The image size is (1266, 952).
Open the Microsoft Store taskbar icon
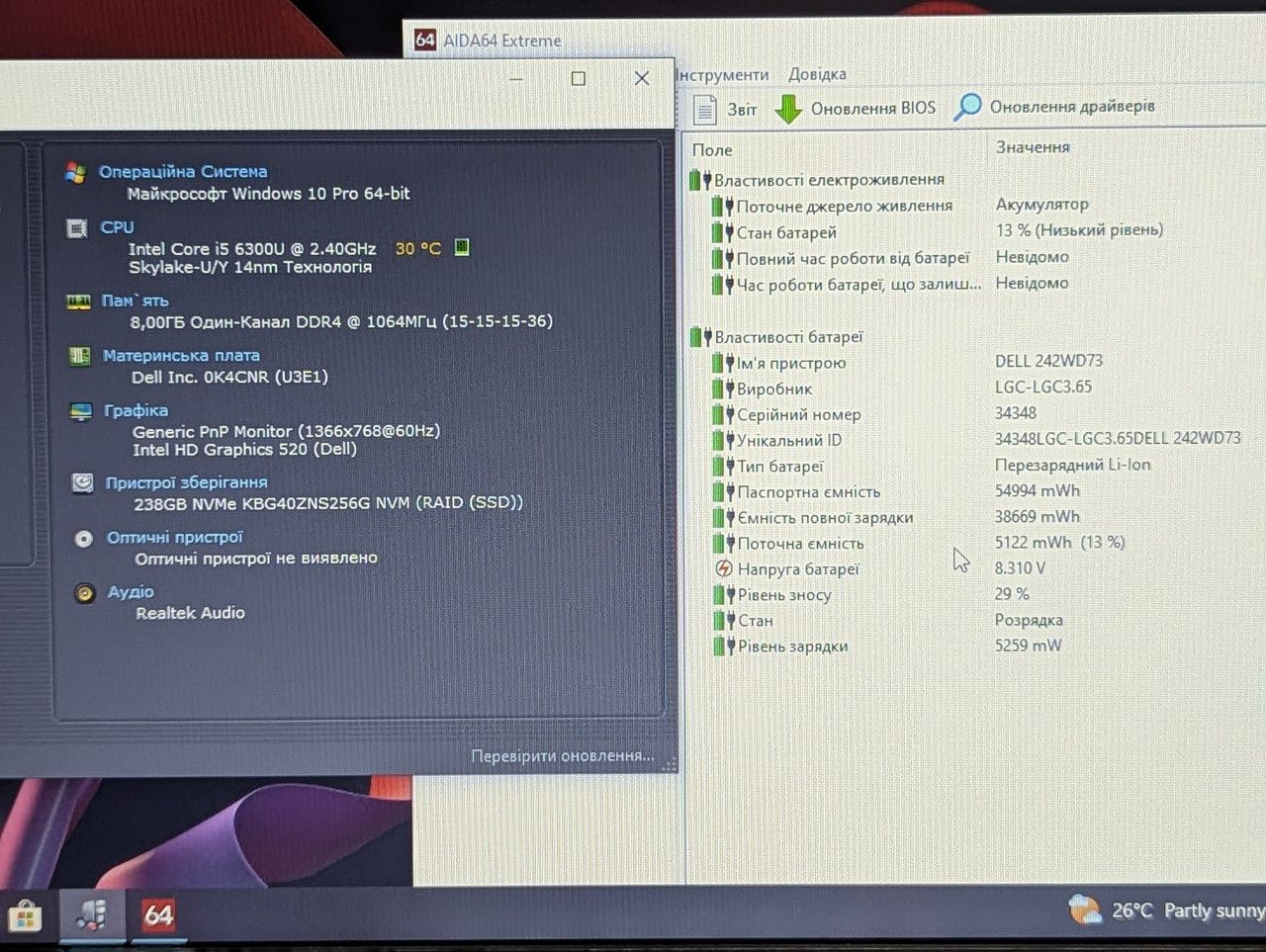point(24,916)
